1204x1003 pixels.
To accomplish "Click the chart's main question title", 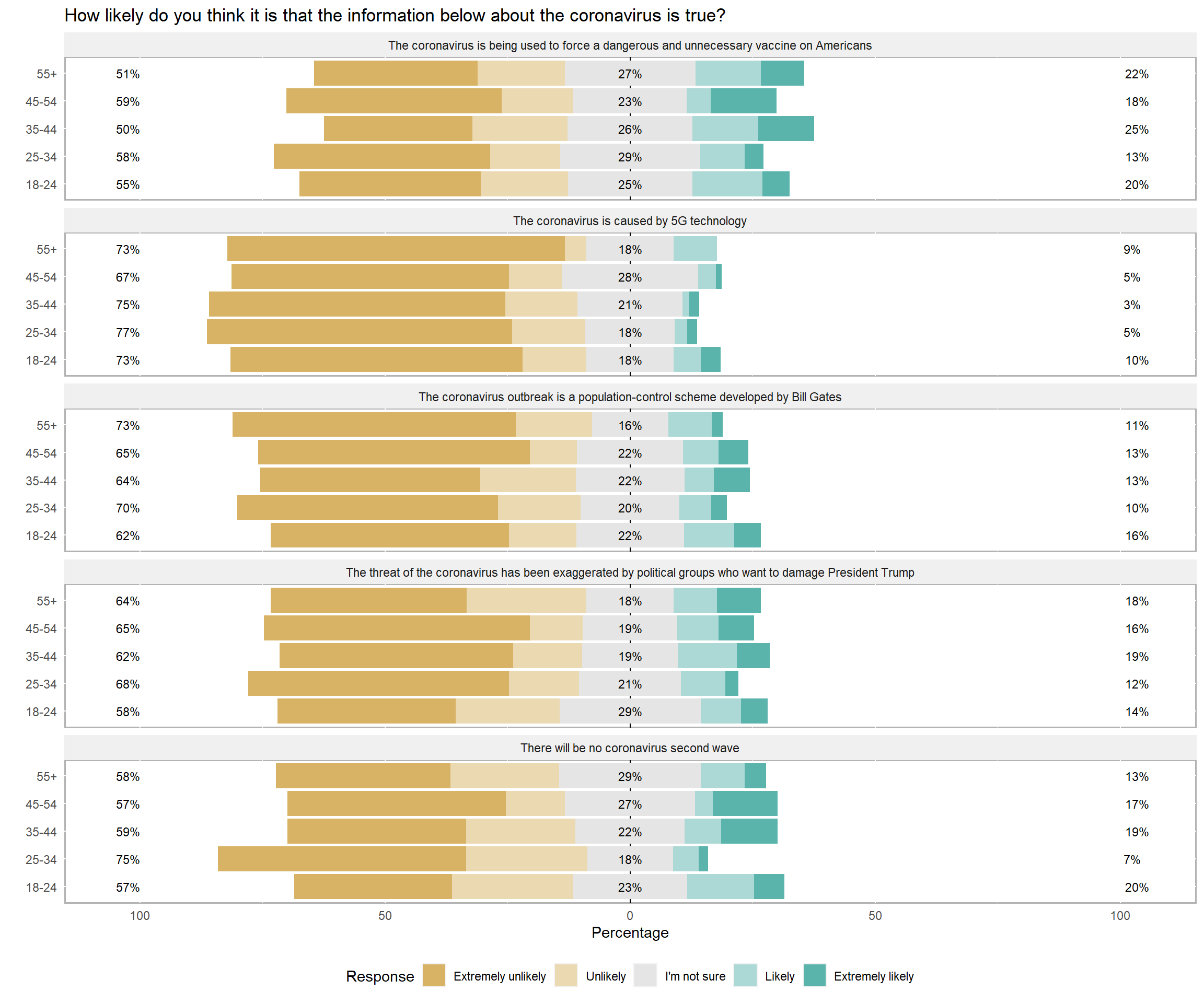I will 395,16.
